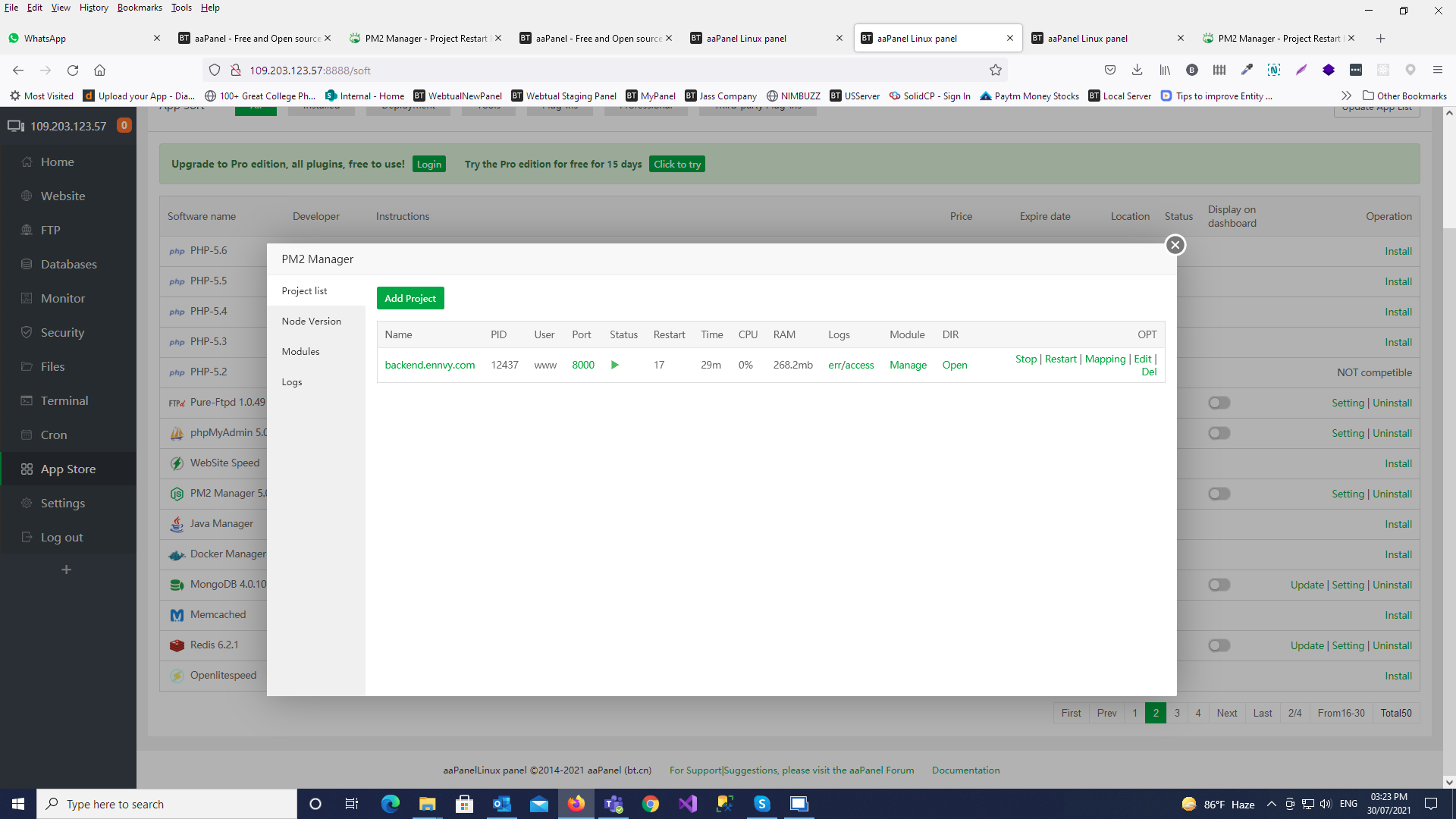This screenshot has width=1456, height=819.
Task: Click the Add Project button
Action: pos(409,298)
